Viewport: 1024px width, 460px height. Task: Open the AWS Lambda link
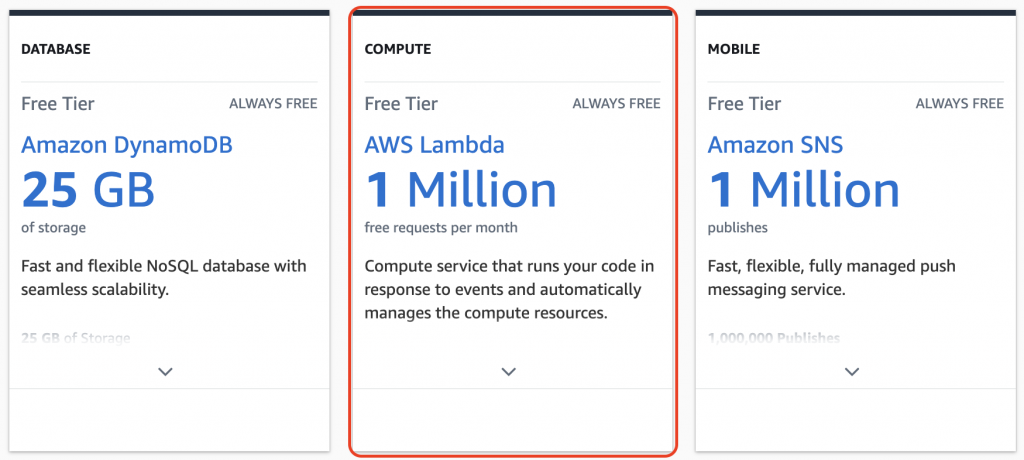pyautogui.click(x=434, y=145)
